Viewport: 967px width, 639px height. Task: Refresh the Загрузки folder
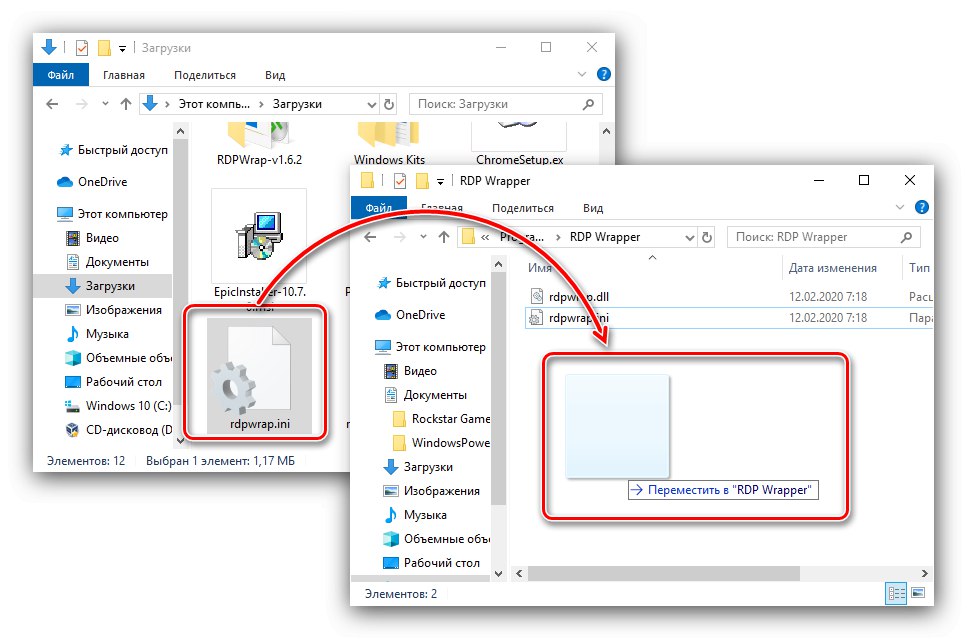tap(389, 105)
